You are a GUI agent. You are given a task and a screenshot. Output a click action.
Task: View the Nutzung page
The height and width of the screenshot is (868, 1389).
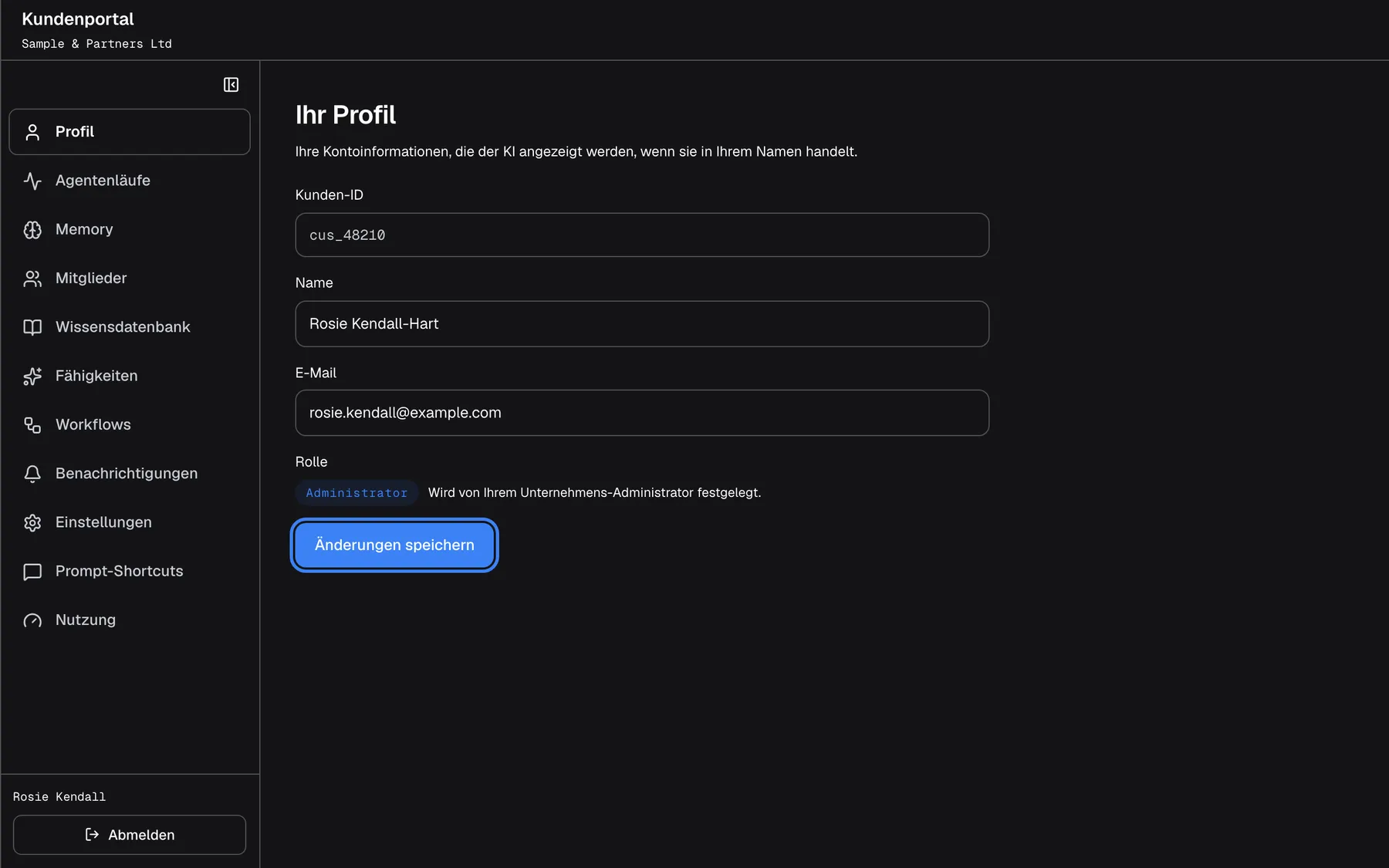point(130,620)
